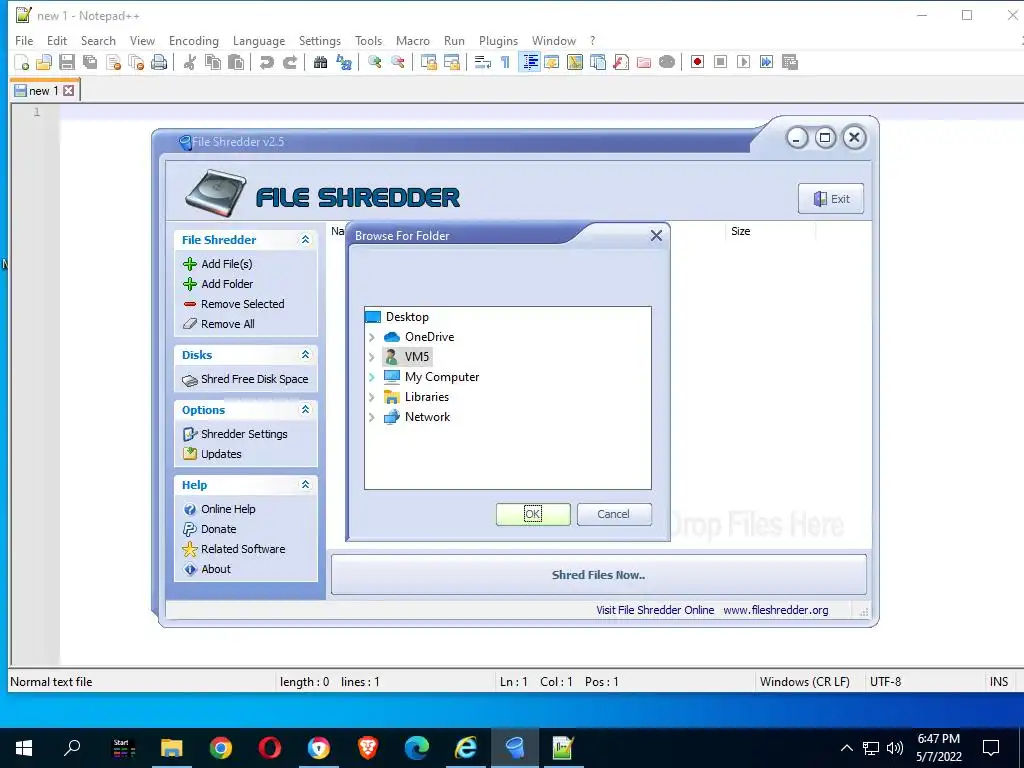Viewport: 1024px width, 768px height.
Task: Click the Save Recorded Macro icon
Action: [790, 62]
